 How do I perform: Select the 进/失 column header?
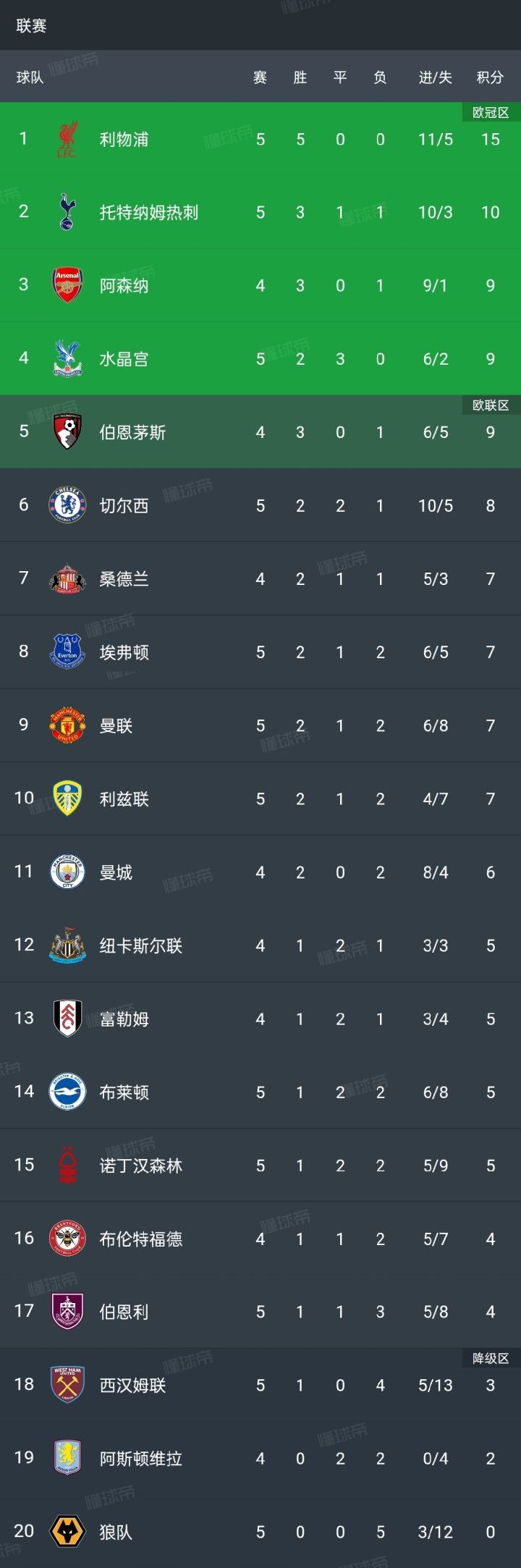tap(435, 77)
